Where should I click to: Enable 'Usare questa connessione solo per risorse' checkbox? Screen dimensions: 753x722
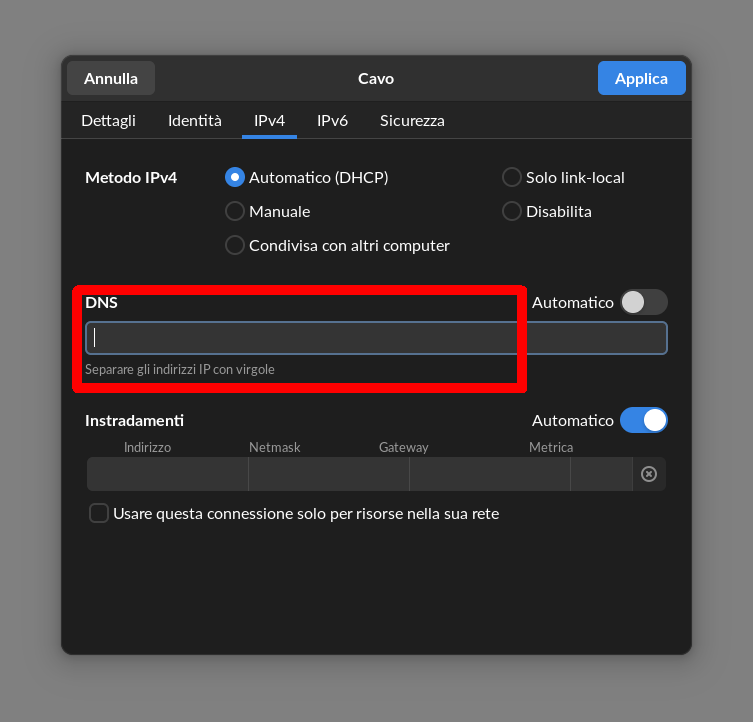99,513
